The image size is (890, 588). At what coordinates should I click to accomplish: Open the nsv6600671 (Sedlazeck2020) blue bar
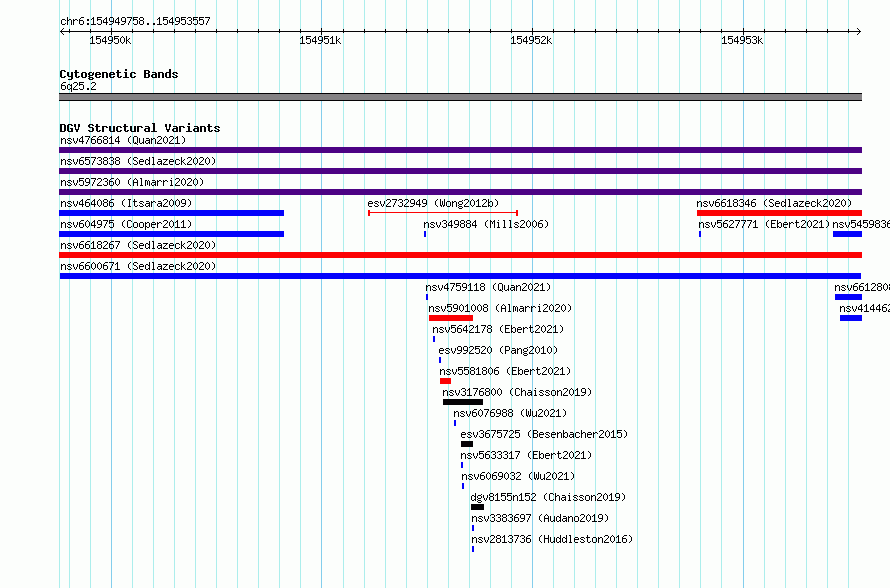pos(460,276)
